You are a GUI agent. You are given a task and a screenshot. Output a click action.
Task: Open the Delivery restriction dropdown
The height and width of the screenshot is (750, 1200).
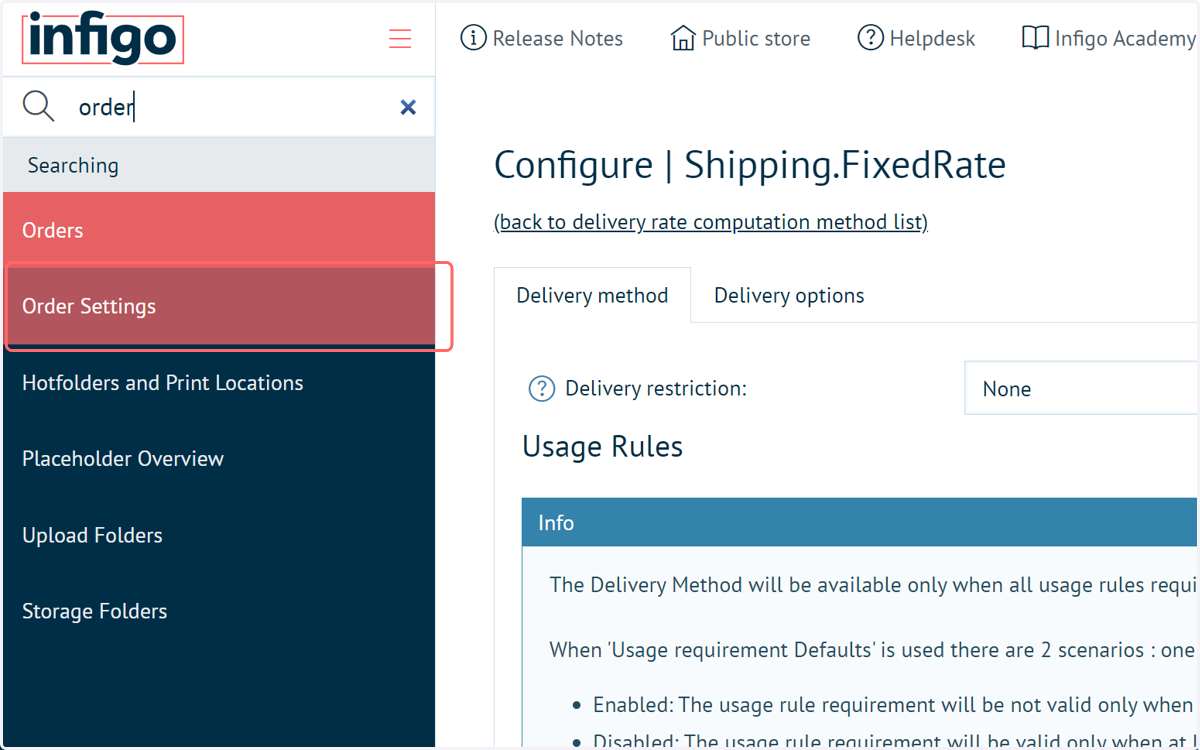[x=1081, y=389]
